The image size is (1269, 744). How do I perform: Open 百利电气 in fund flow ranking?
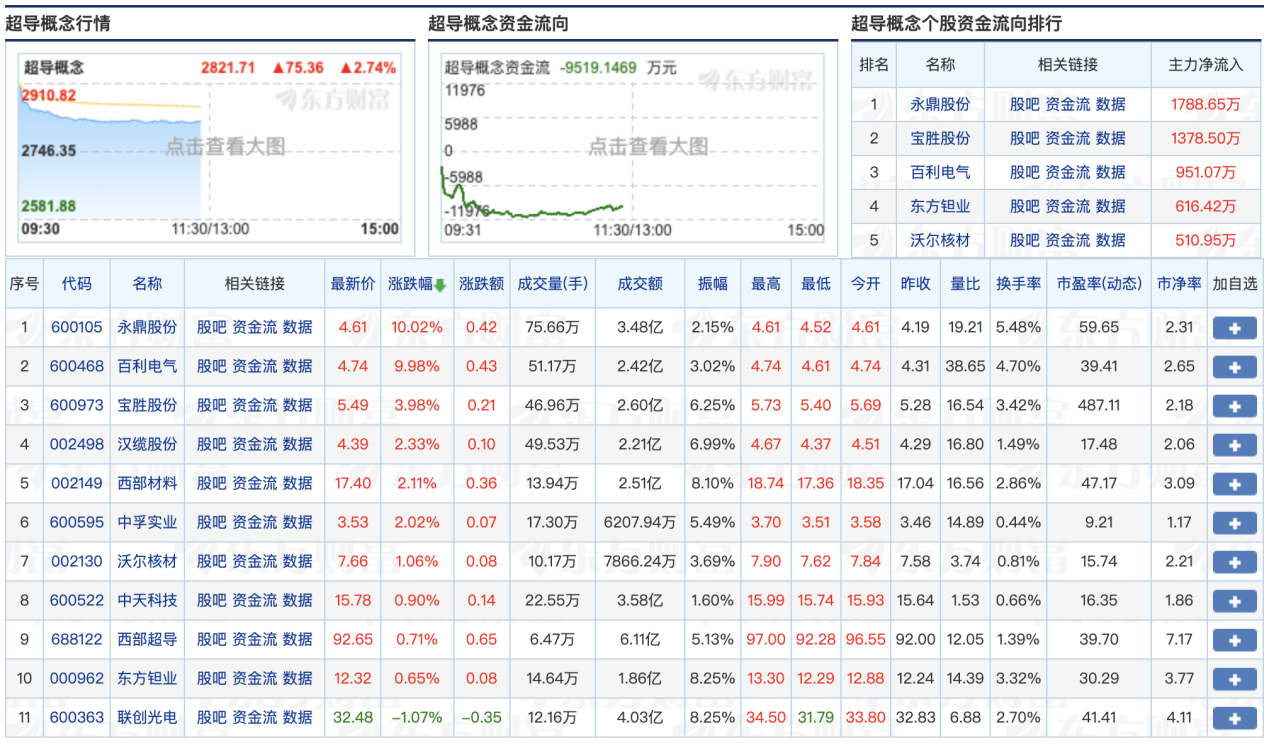(x=940, y=172)
